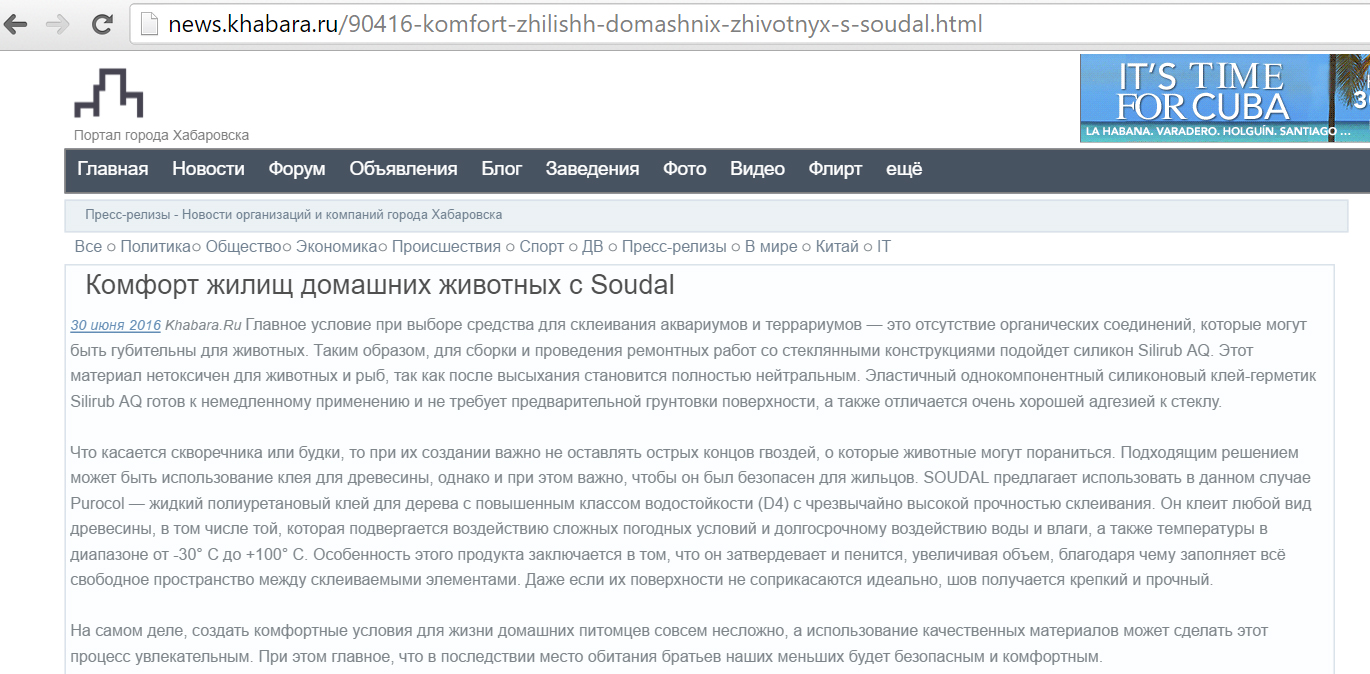Open Заведения in navigation bar
Image resolution: width=1370 pixels, height=674 pixels.
592,169
